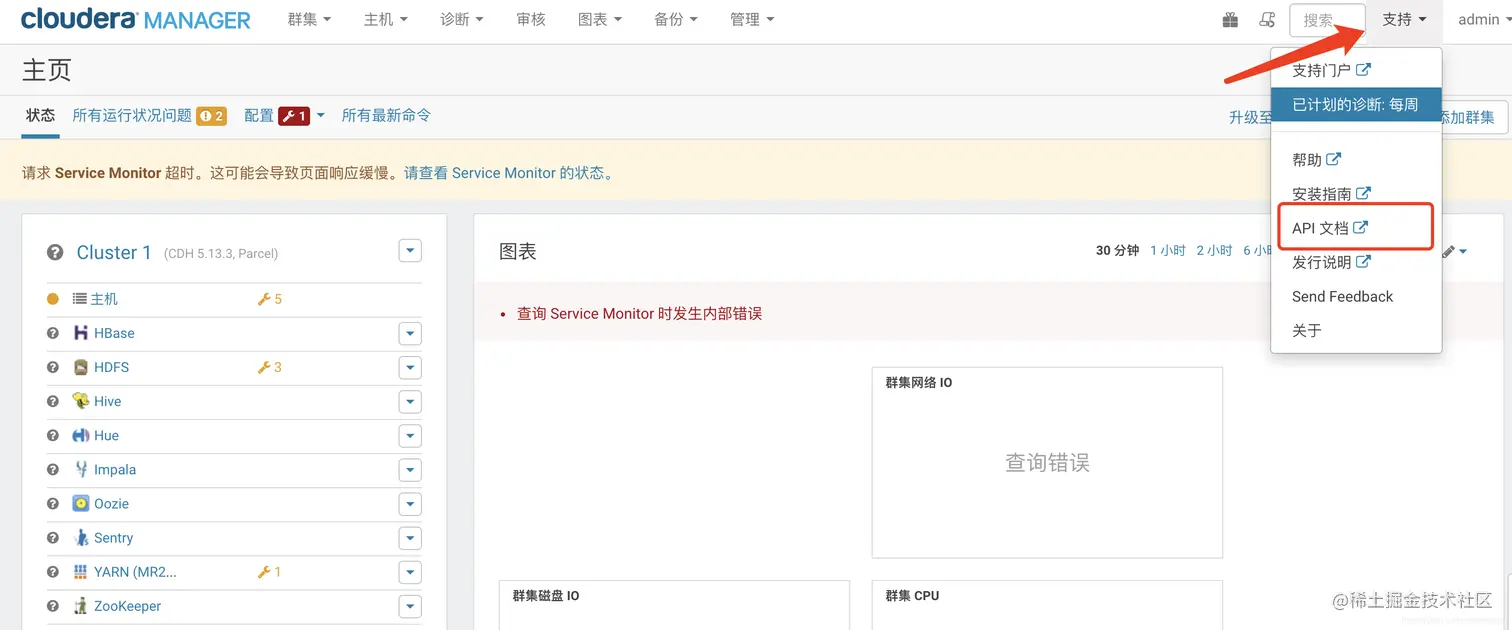Toggle the 支持 support menu
The width and height of the screenshot is (1512, 630).
tap(1404, 20)
